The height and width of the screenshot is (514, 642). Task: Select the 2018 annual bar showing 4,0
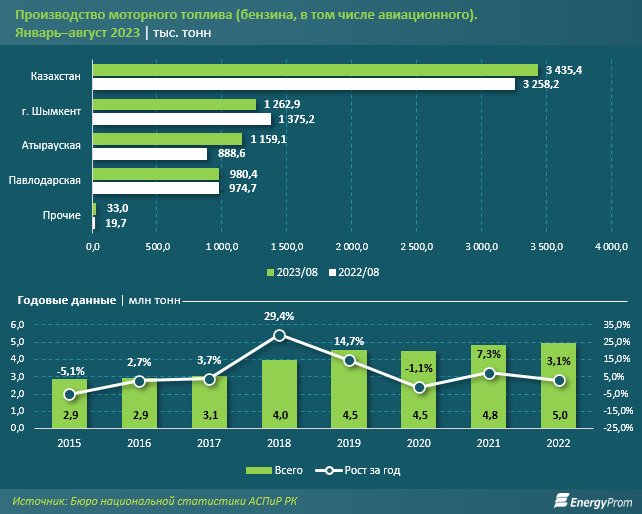[279, 394]
